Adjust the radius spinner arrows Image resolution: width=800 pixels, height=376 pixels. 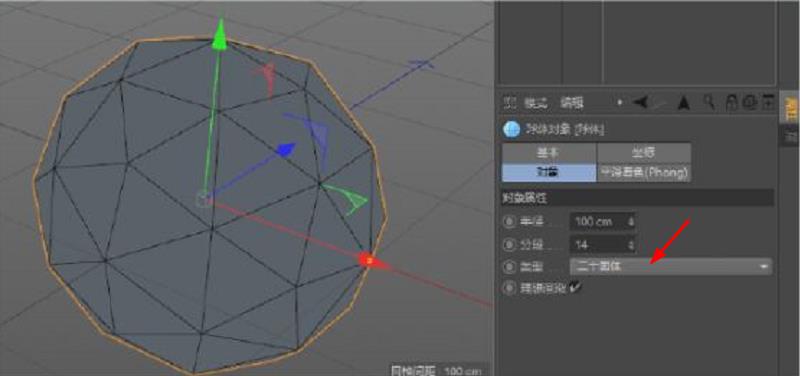point(632,222)
